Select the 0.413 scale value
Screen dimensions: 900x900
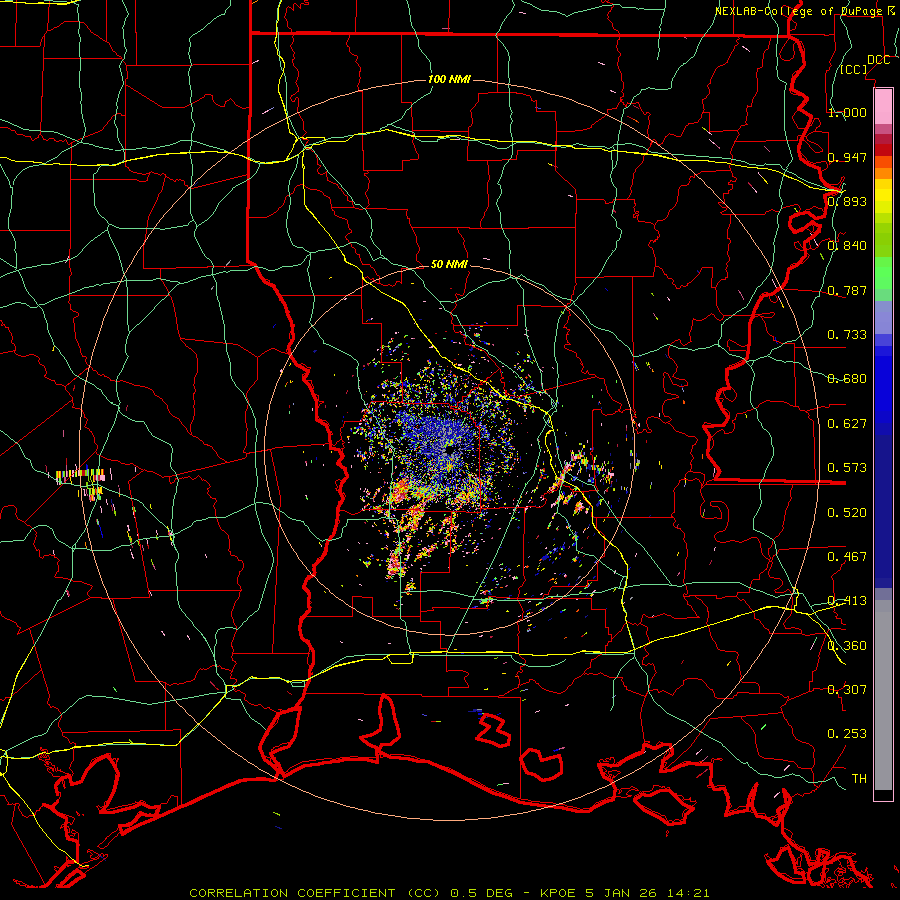847,601
